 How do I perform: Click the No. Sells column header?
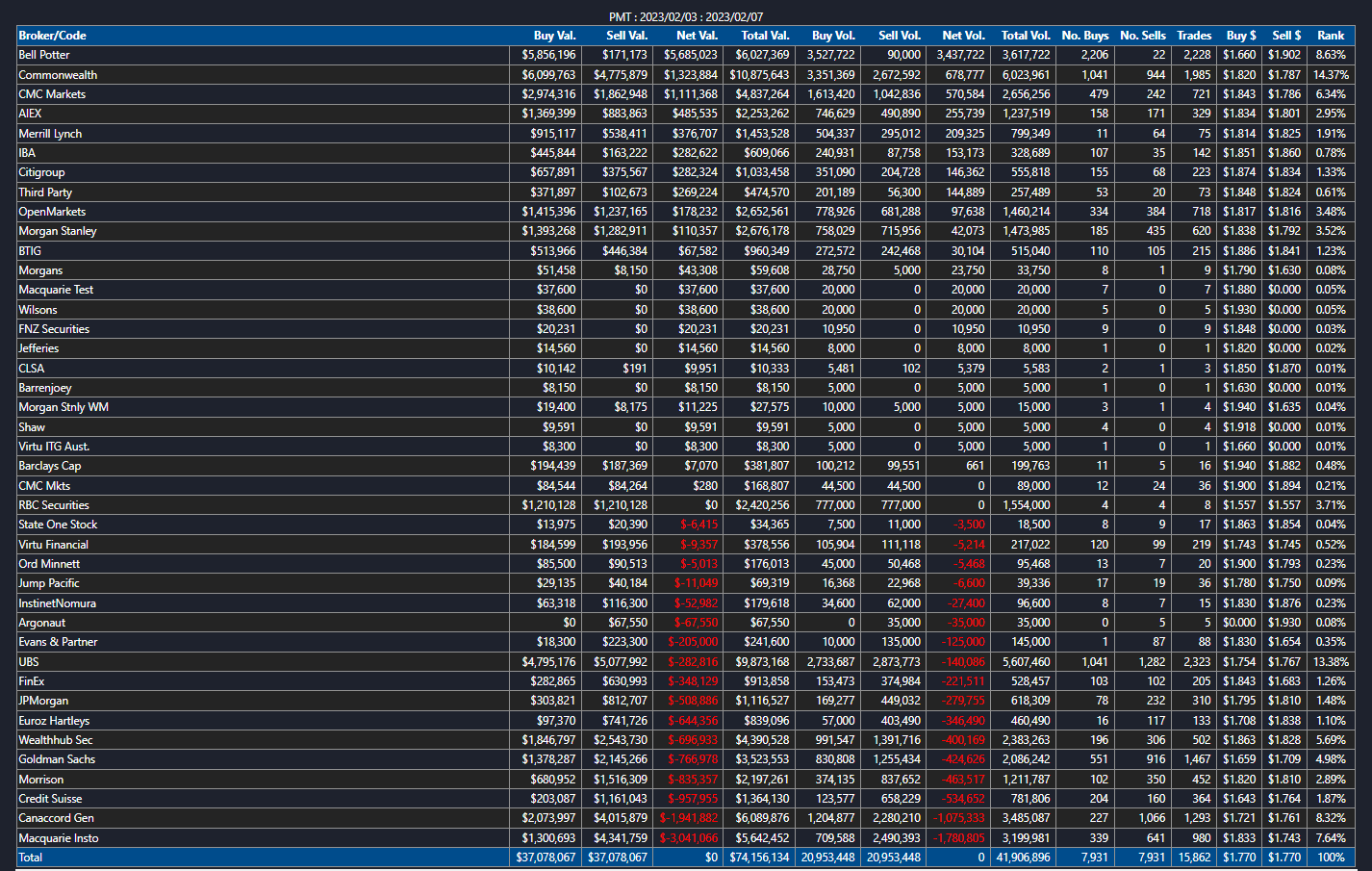tap(1143, 36)
